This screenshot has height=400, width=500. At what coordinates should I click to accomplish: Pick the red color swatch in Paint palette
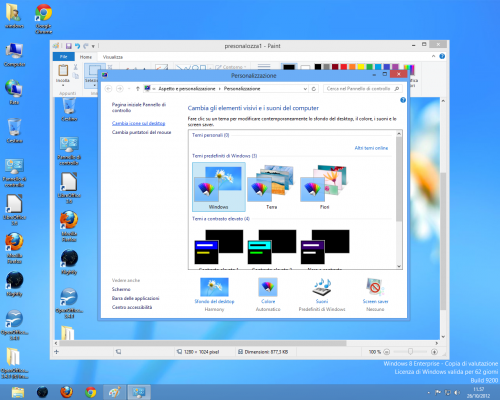(x=344, y=67)
